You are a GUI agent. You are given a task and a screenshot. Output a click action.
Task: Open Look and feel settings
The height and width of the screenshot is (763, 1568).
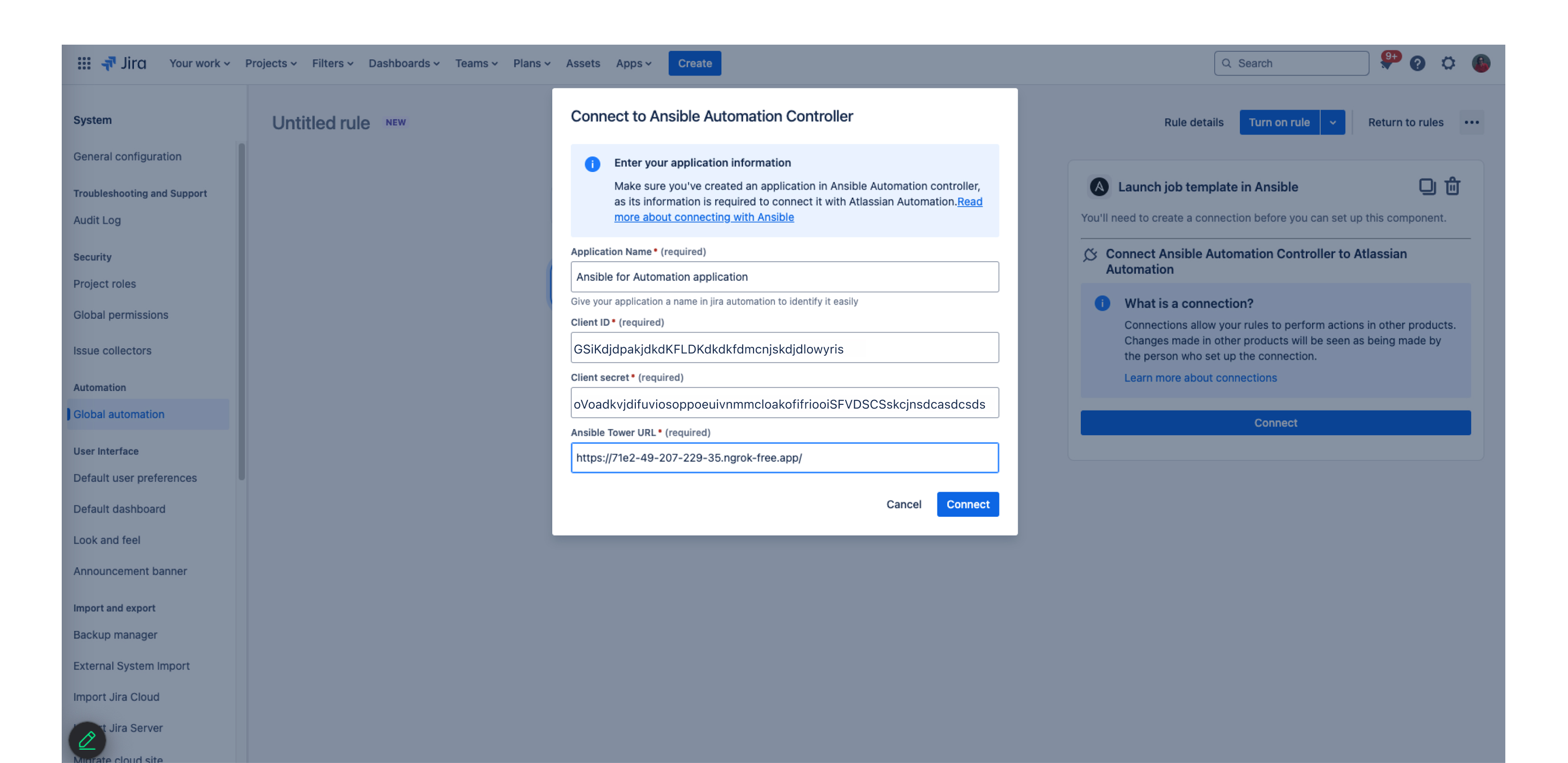(106, 540)
